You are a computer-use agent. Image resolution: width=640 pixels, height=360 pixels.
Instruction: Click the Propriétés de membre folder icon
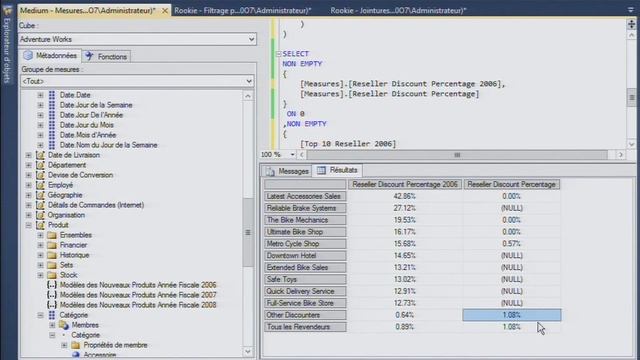click(76, 345)
